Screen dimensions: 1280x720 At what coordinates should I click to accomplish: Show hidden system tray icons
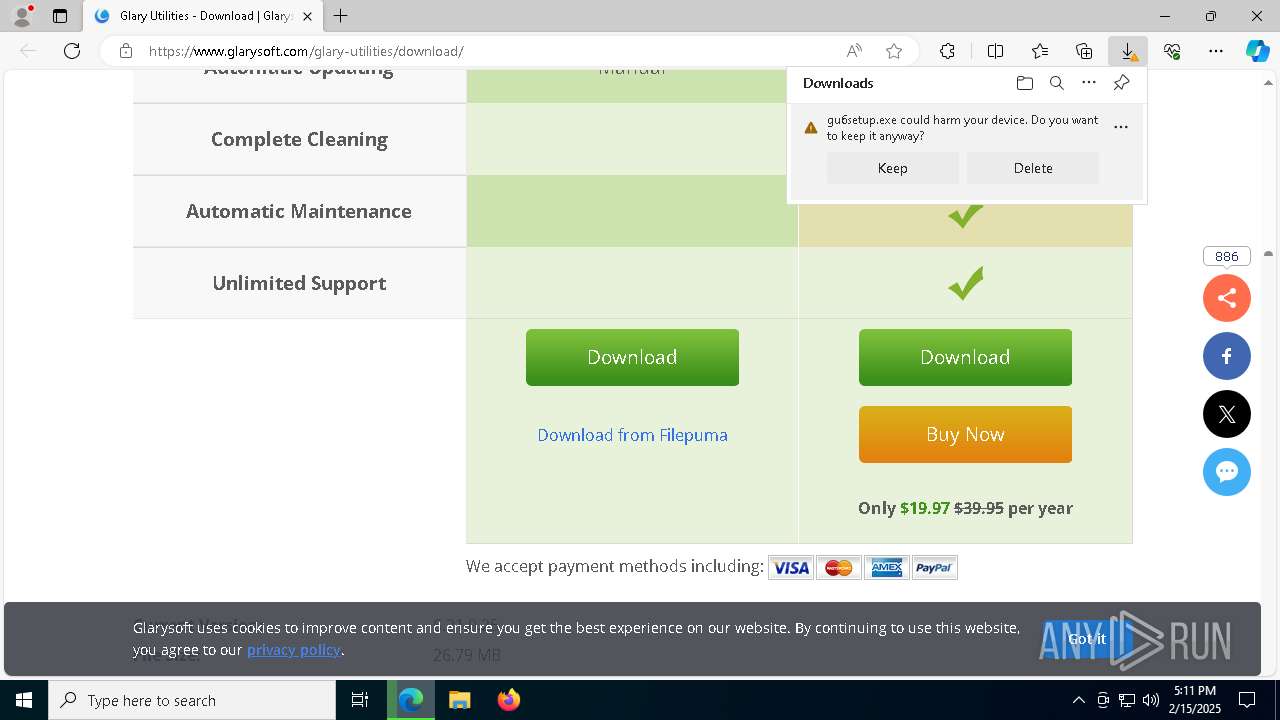pyautogui.click(x=1078, y=700)
